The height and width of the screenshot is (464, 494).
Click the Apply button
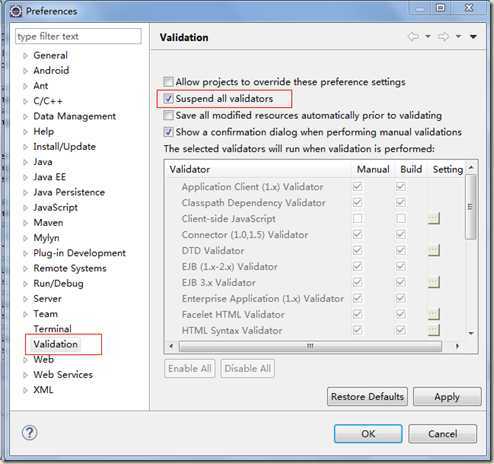(447, 397)
